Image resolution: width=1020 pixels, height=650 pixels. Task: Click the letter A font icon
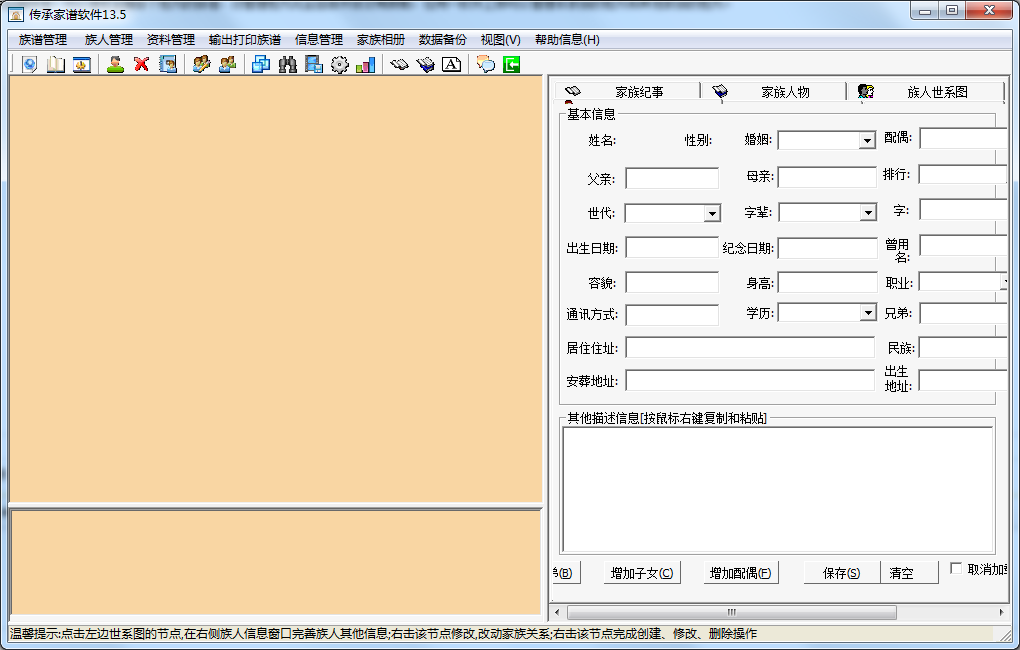tap(451, 65)
